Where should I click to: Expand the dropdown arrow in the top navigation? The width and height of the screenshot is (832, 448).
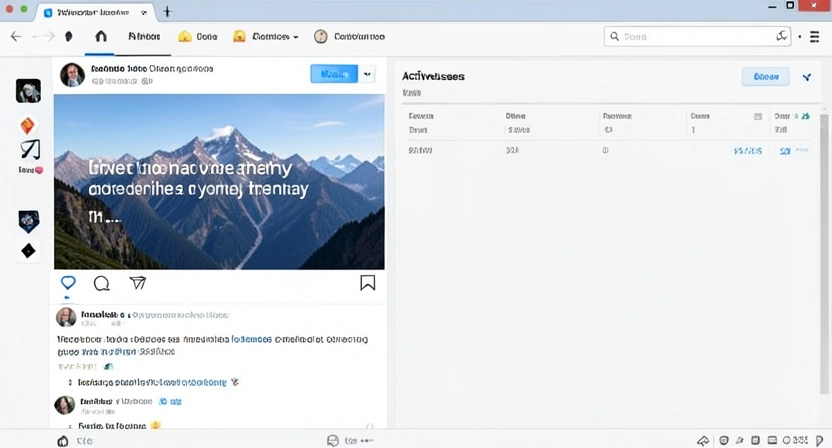[x=296, y=37]
